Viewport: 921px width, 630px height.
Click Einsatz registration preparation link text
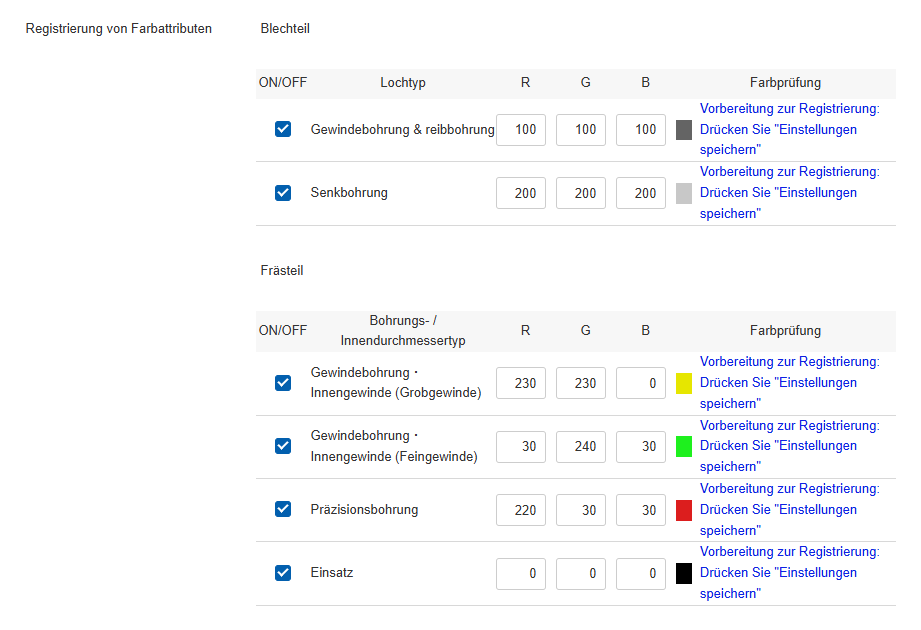[x=788, y=573]
